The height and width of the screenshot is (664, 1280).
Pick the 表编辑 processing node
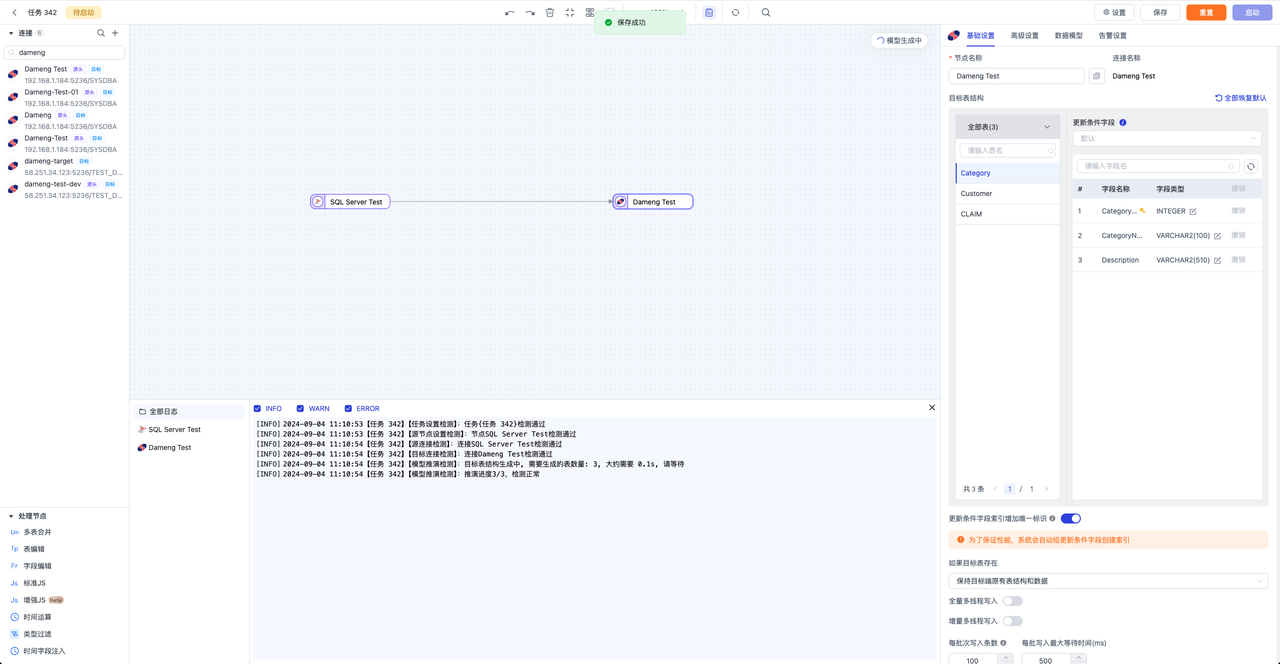34,549
